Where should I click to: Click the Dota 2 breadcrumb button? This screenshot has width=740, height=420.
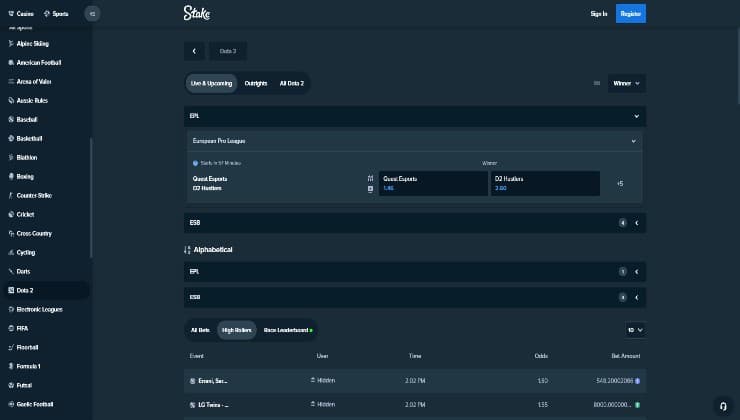228,51
